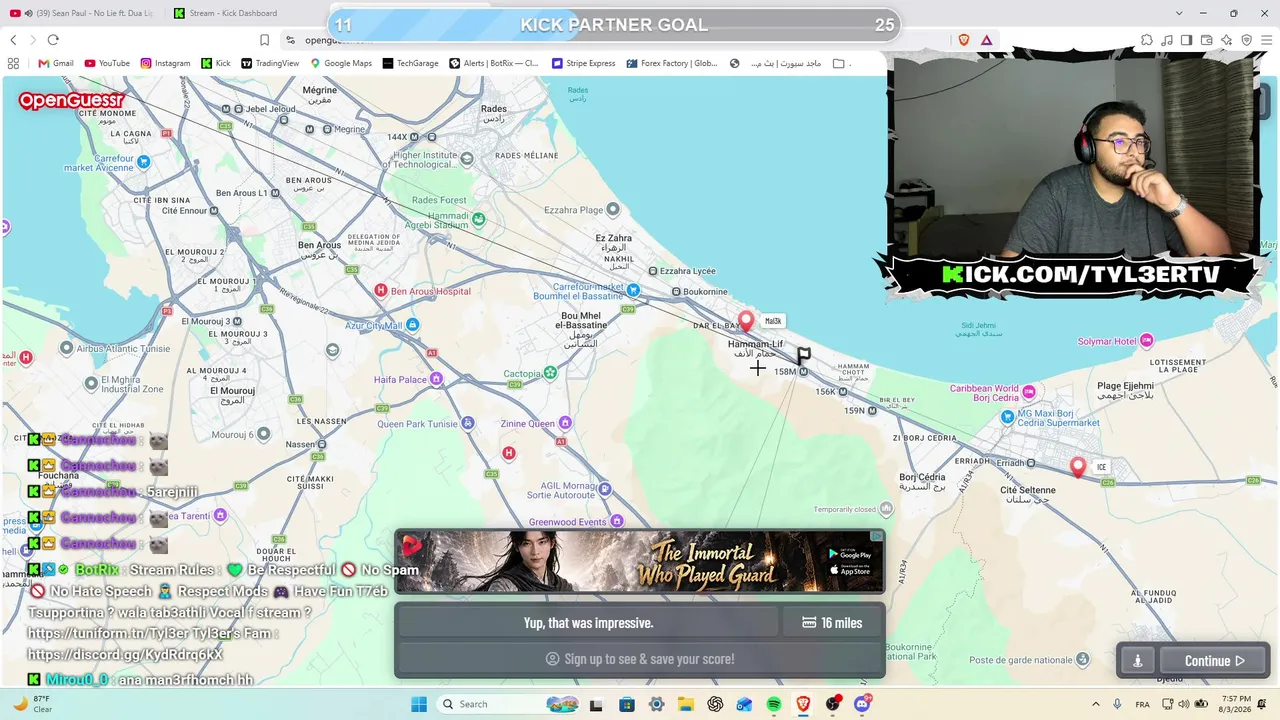Open the TradingView bookmark
Viewport: 1280px width, 720px height.
coord(270,63)
